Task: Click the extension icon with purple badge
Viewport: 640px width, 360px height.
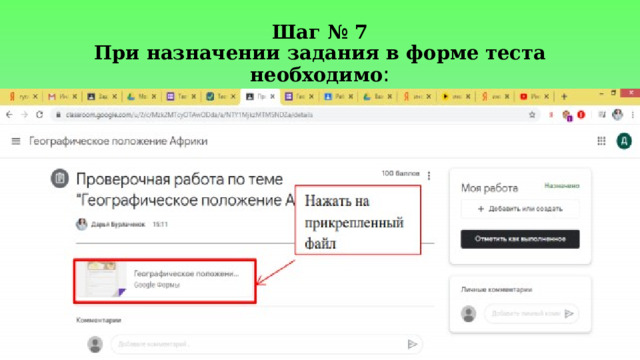Action: tap(567, 116)
